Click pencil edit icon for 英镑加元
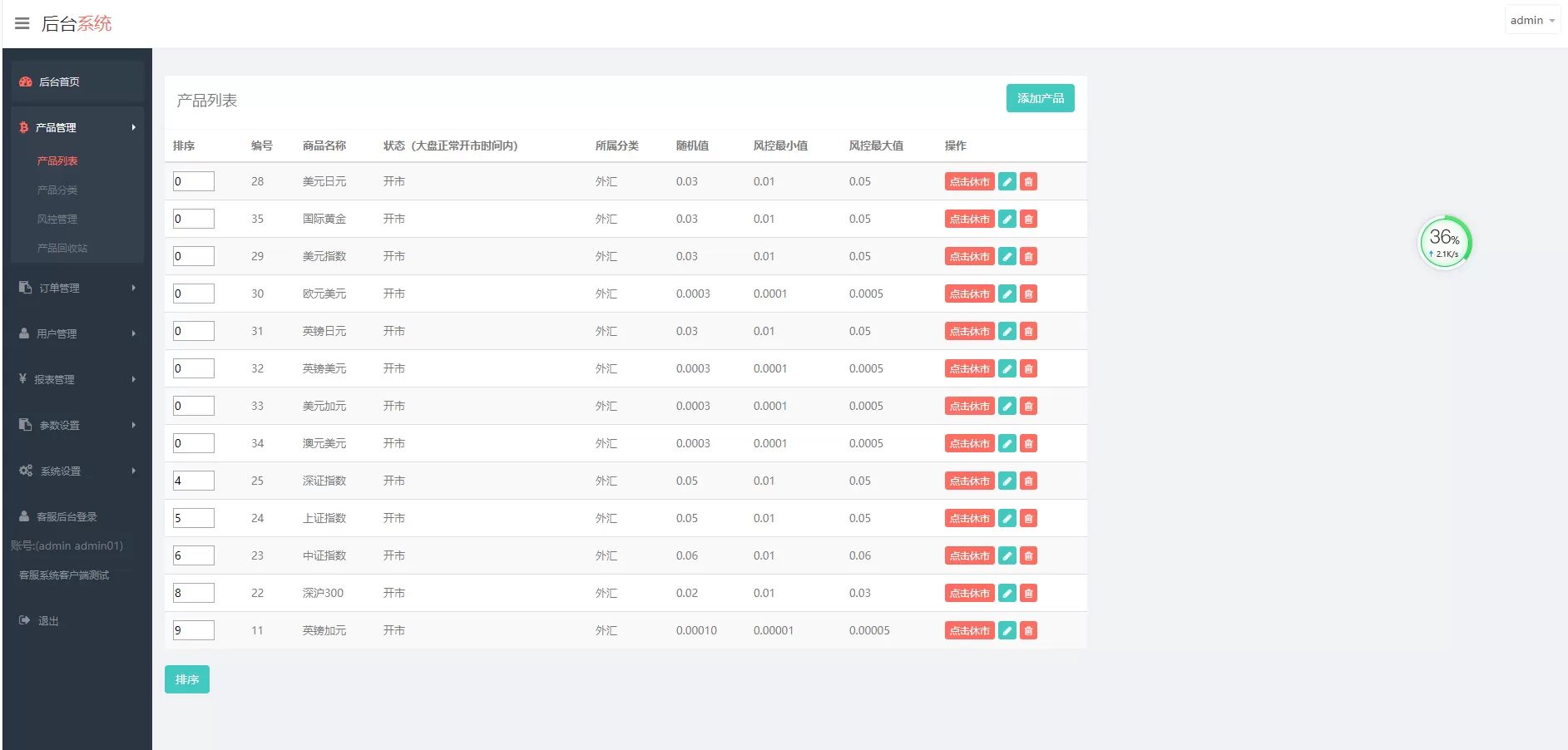 [x=1007, y=631]
